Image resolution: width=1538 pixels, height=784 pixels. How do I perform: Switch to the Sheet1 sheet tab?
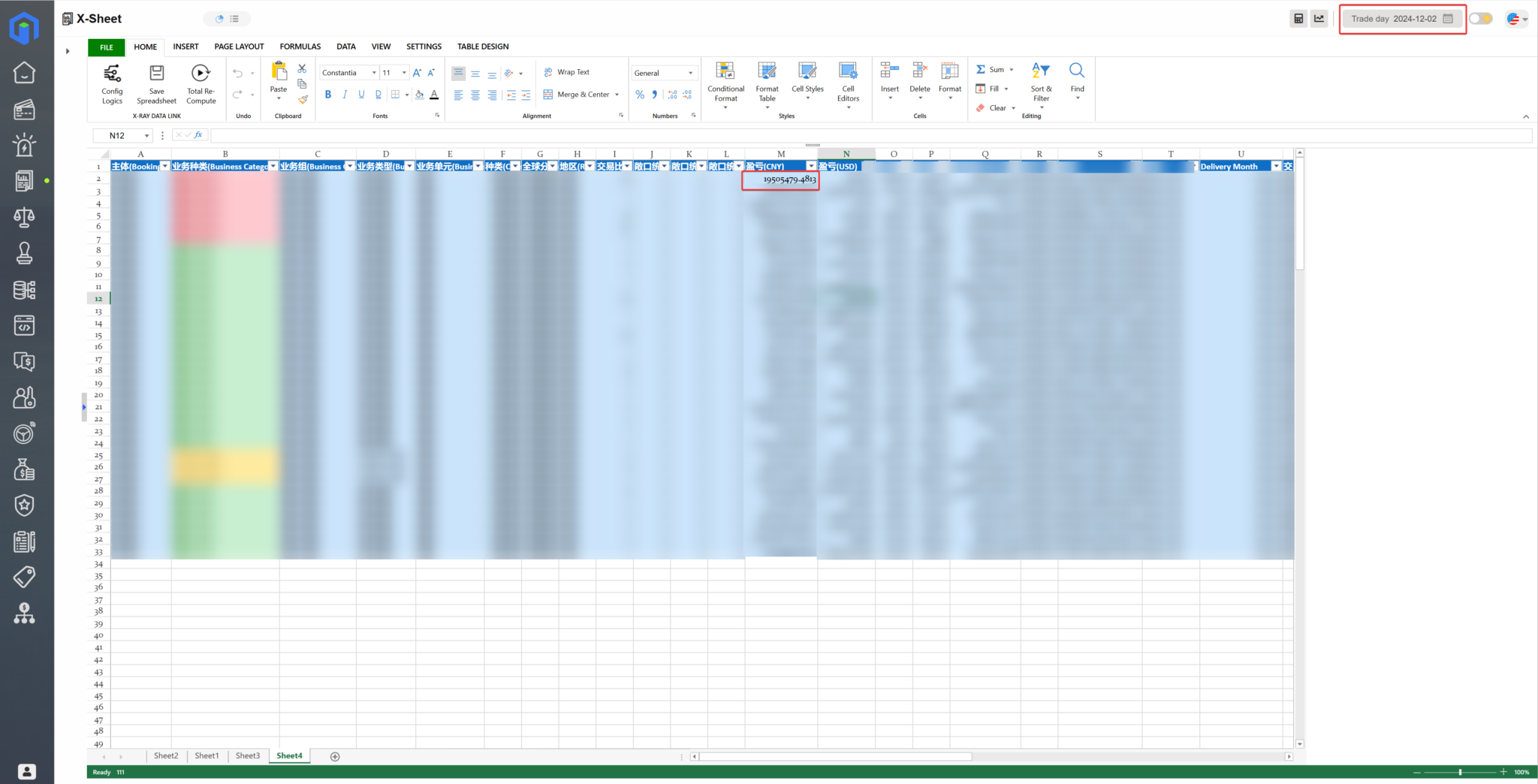pos(207,755)
